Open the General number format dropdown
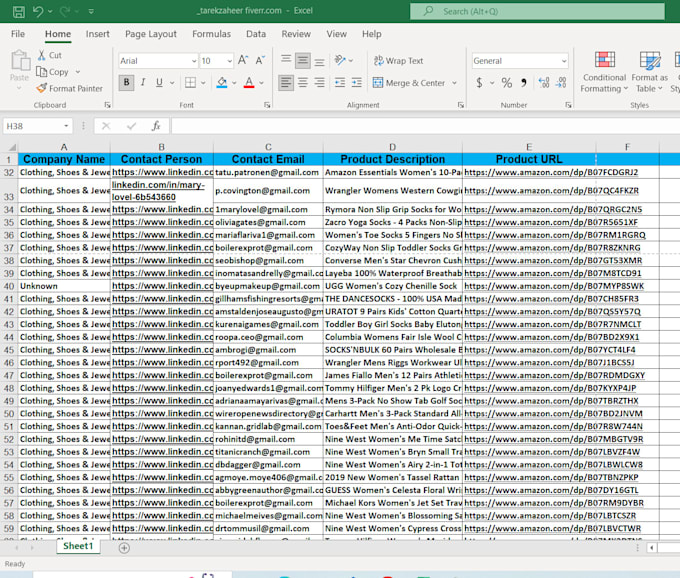 563,61
